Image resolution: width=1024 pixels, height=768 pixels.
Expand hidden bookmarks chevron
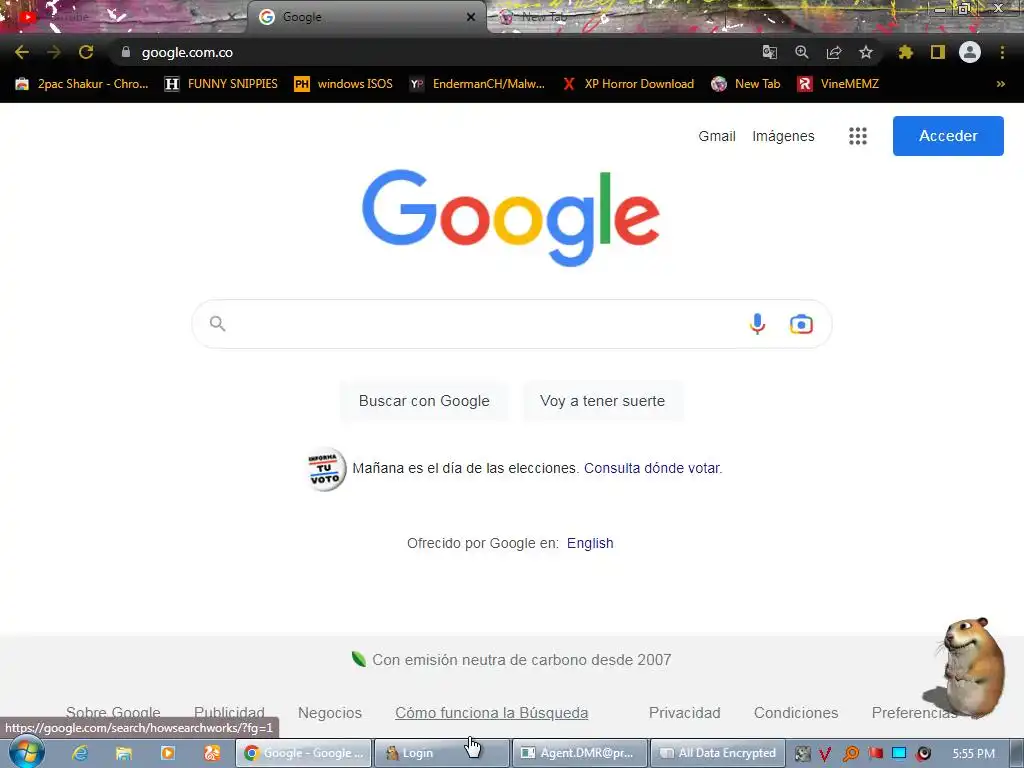1000,84
